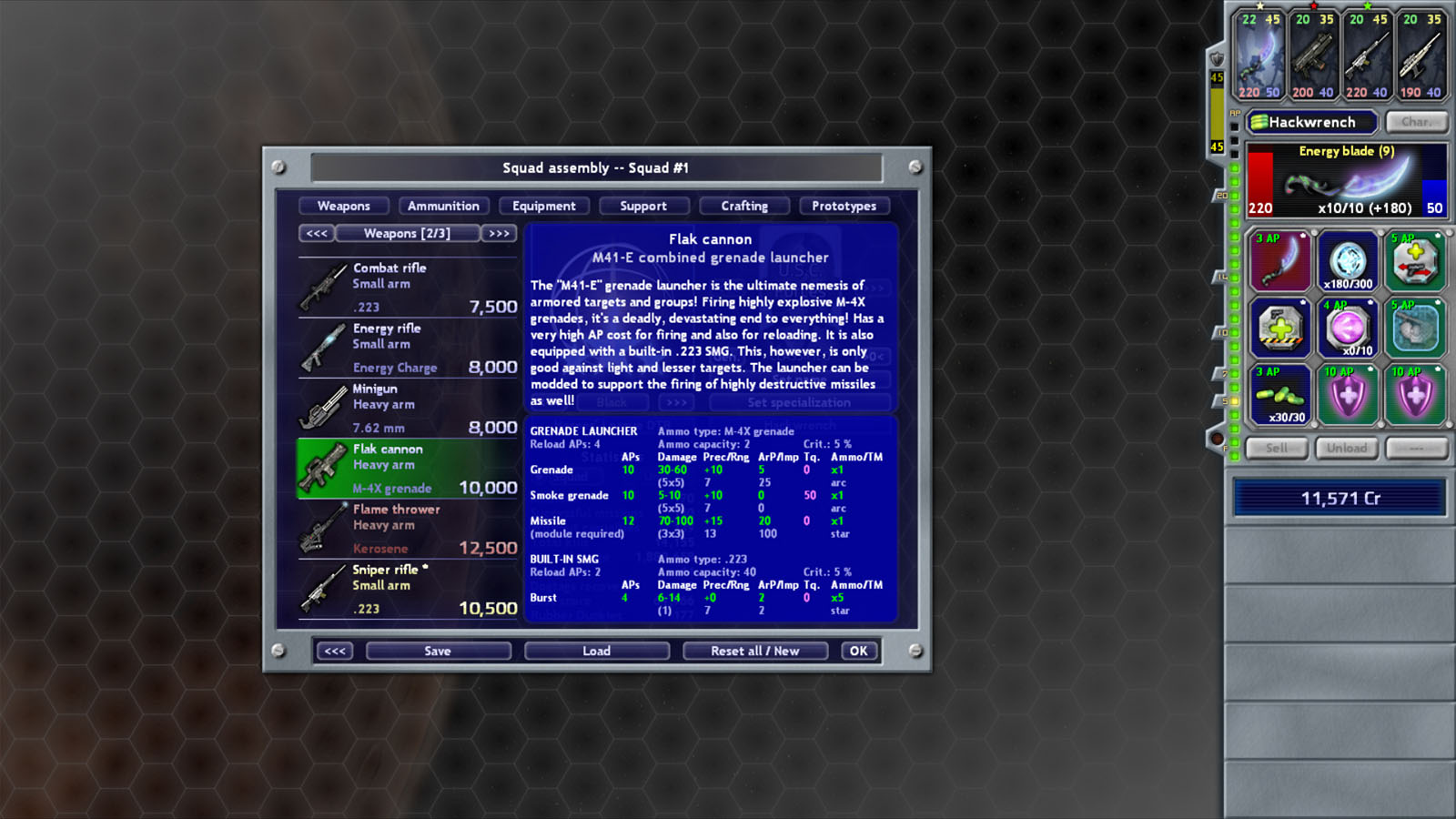
Task: Go back with the <<< weapons list arrow
Action: click(x=316, y=233)
